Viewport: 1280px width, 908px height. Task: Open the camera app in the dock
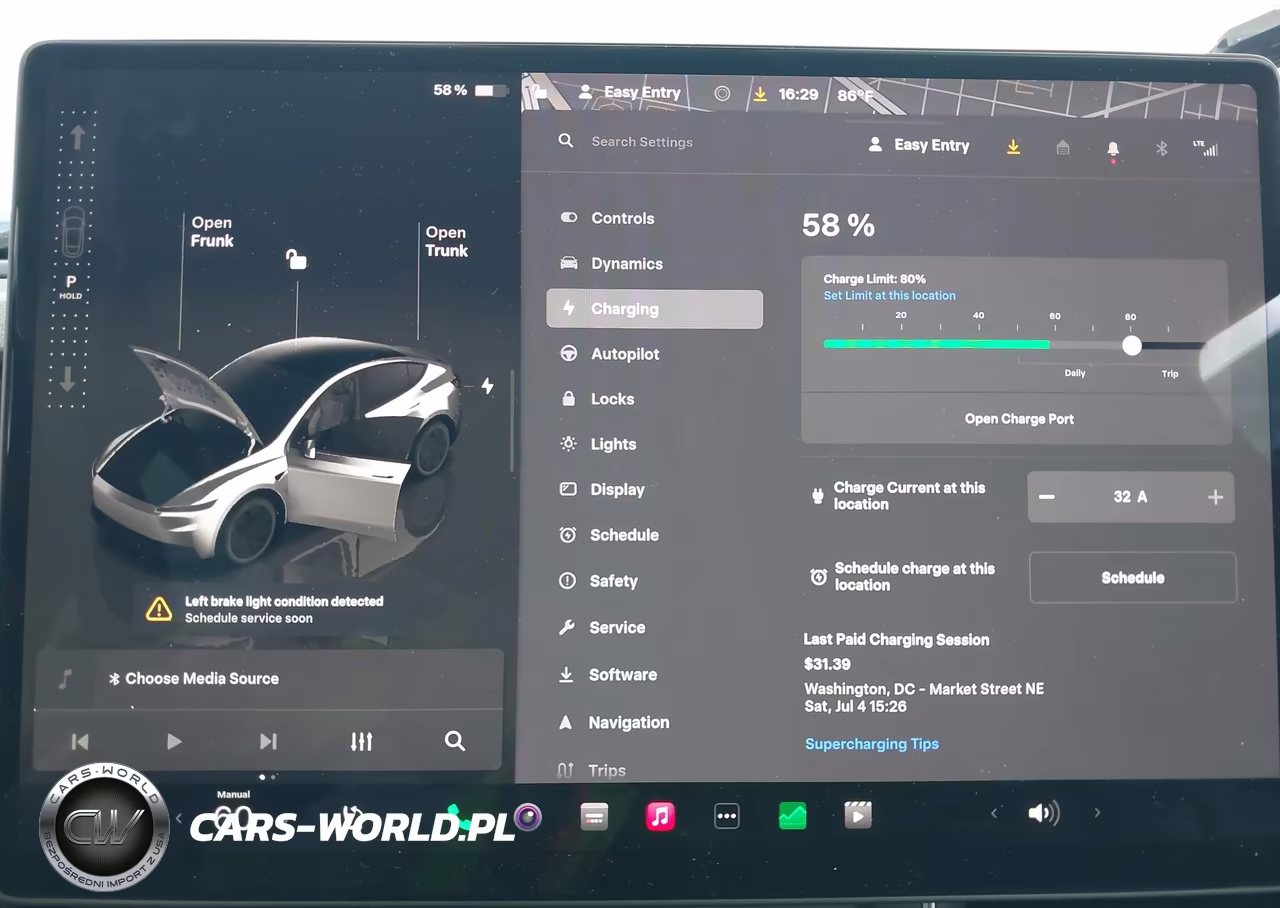coord(528,817)
